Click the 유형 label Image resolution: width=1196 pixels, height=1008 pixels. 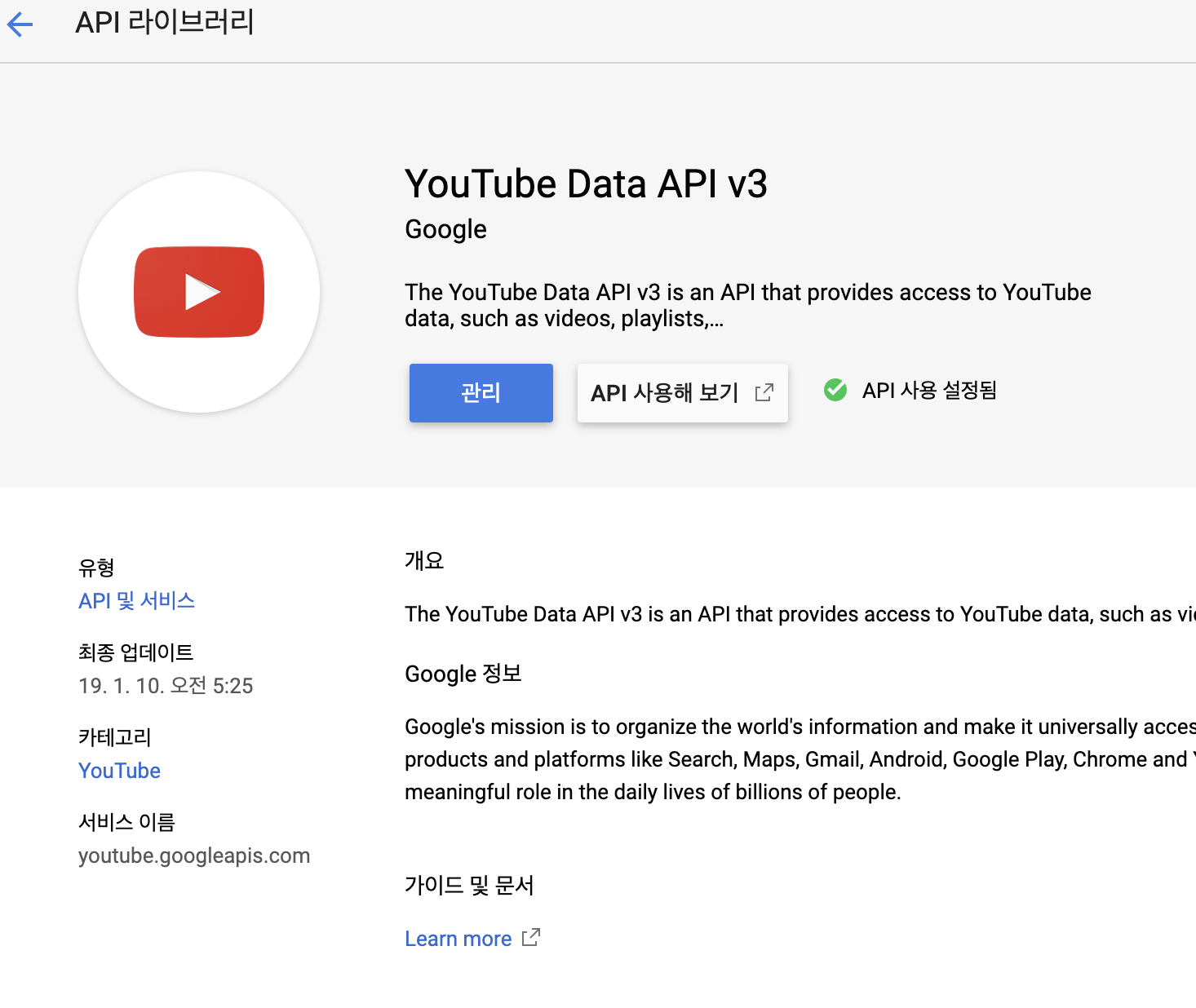[96, 568]
